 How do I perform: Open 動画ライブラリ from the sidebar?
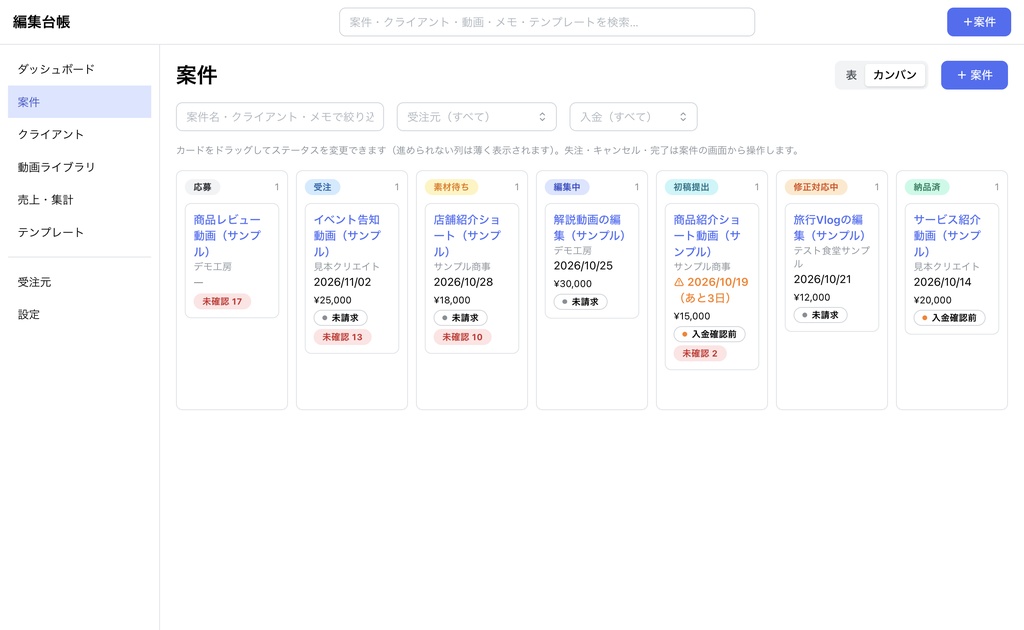pyautogui.click(x=80, y=167)
